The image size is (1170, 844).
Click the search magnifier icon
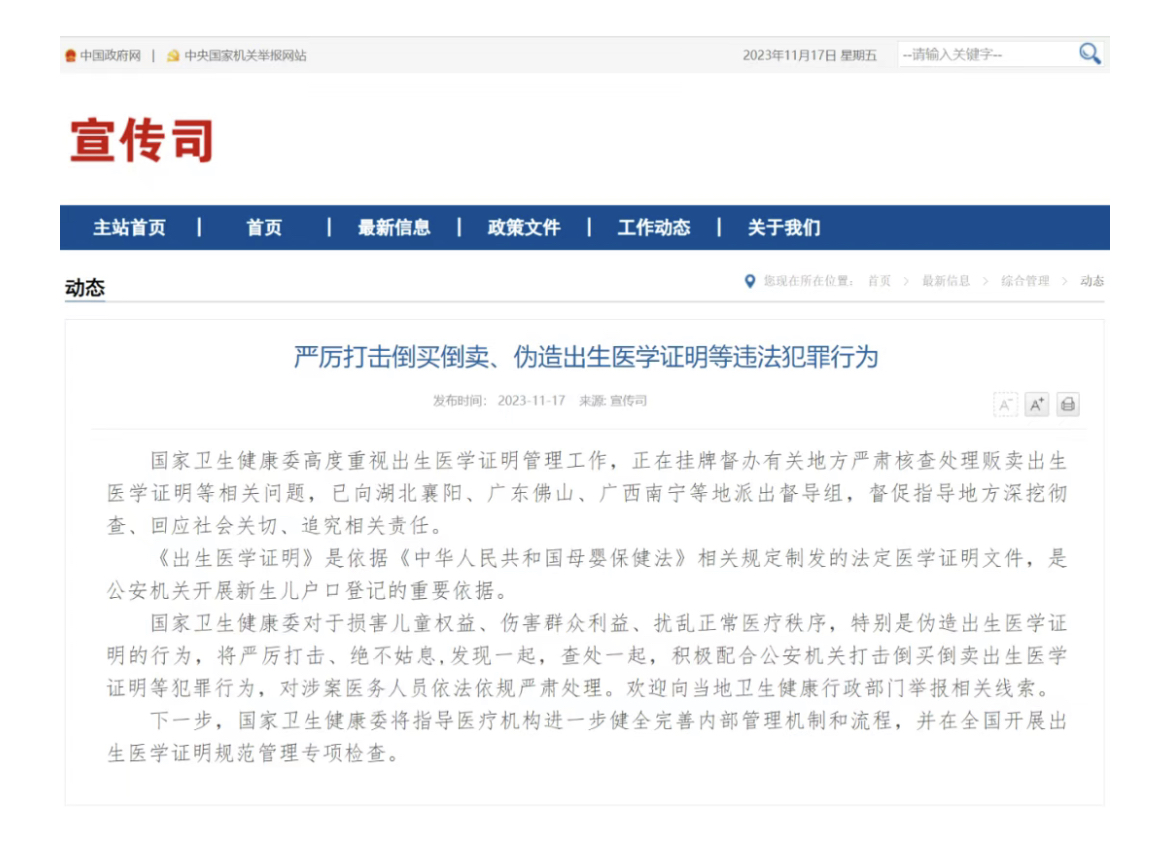(x=1089, y=54)
